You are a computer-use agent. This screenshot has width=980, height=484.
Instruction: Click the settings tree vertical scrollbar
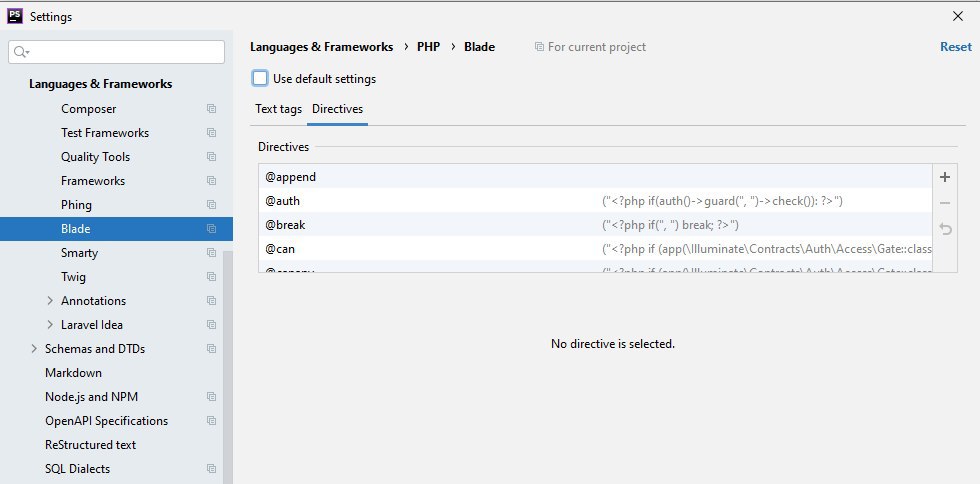(228, 367)
